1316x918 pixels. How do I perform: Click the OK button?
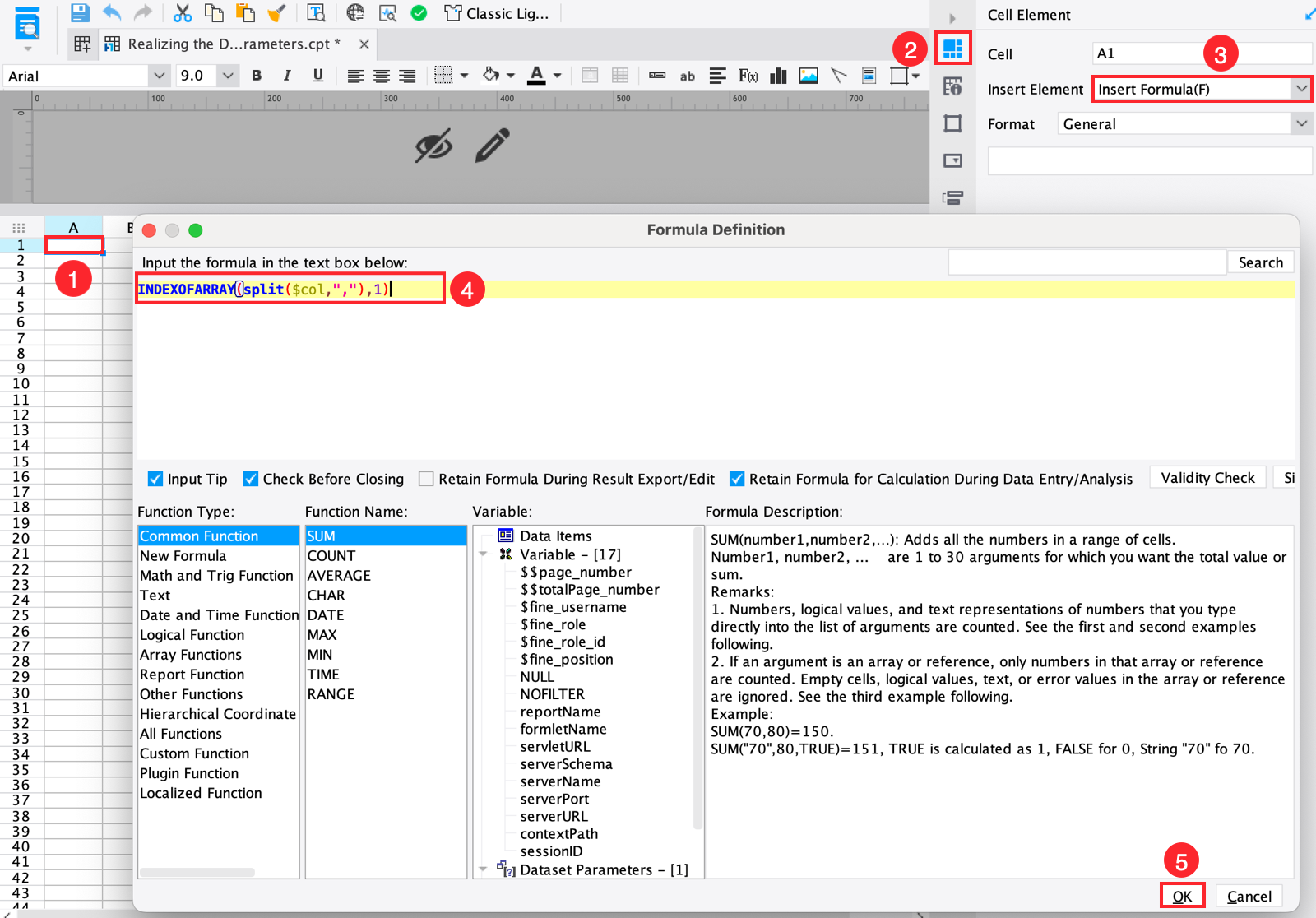tap(1182, 897)
